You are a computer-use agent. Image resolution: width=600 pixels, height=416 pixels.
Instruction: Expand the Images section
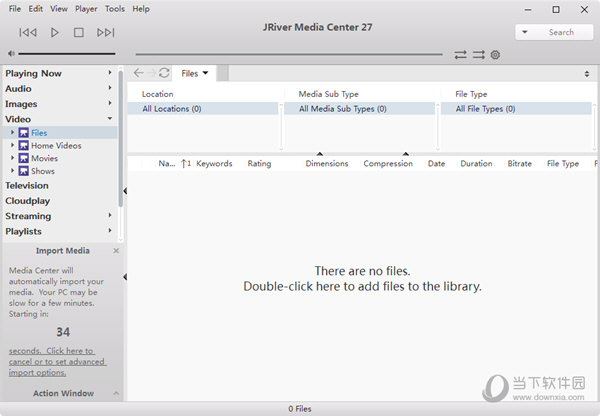coord(110,103)
